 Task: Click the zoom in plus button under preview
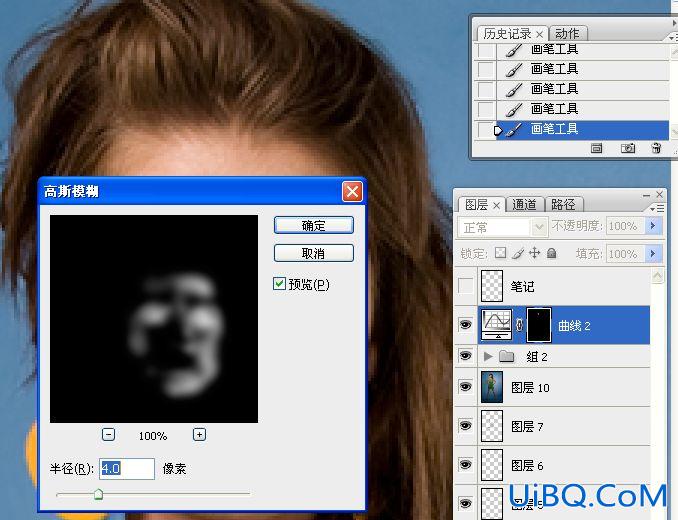pos(199,434)
